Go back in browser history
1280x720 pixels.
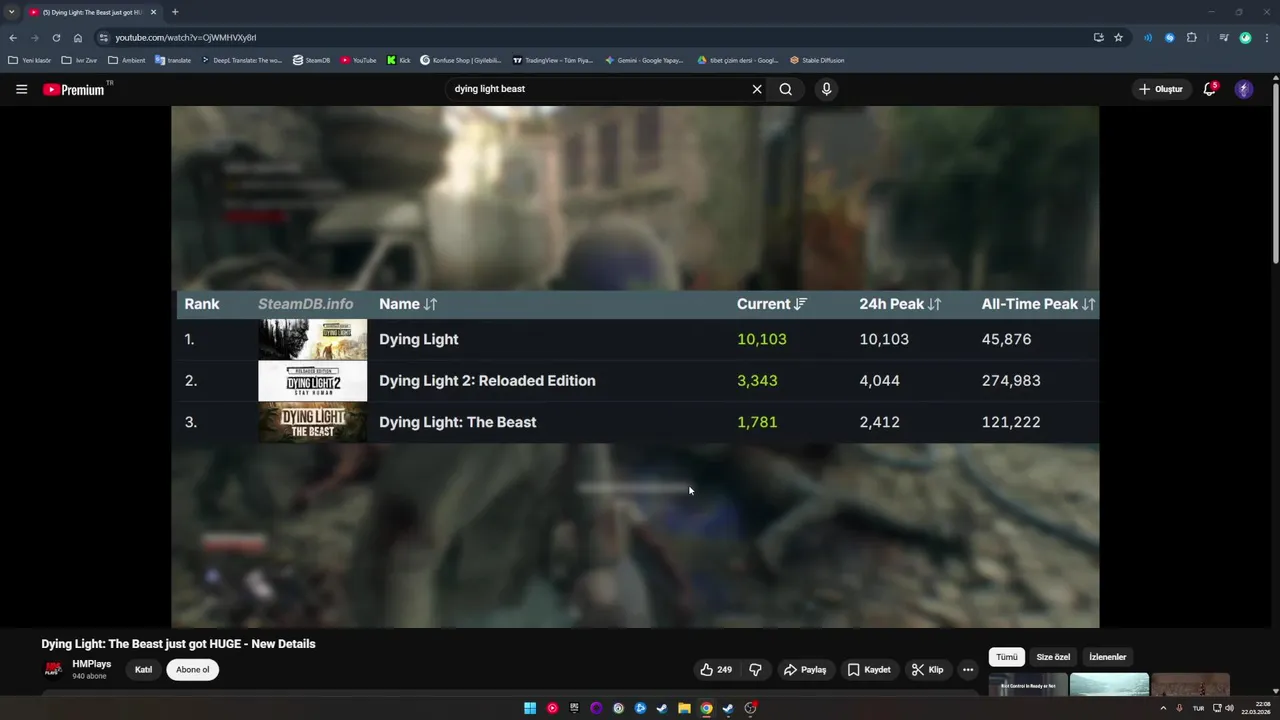click(x=13, y=37)
